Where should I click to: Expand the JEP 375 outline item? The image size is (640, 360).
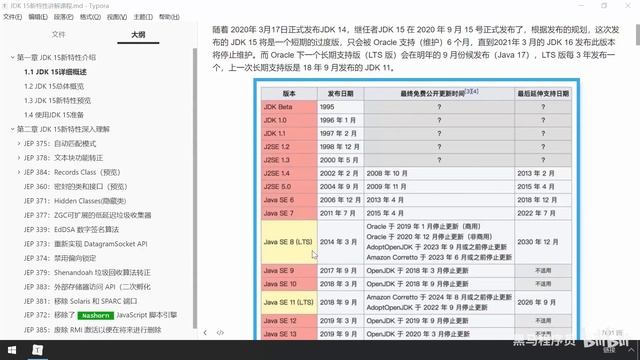point(19,143)
